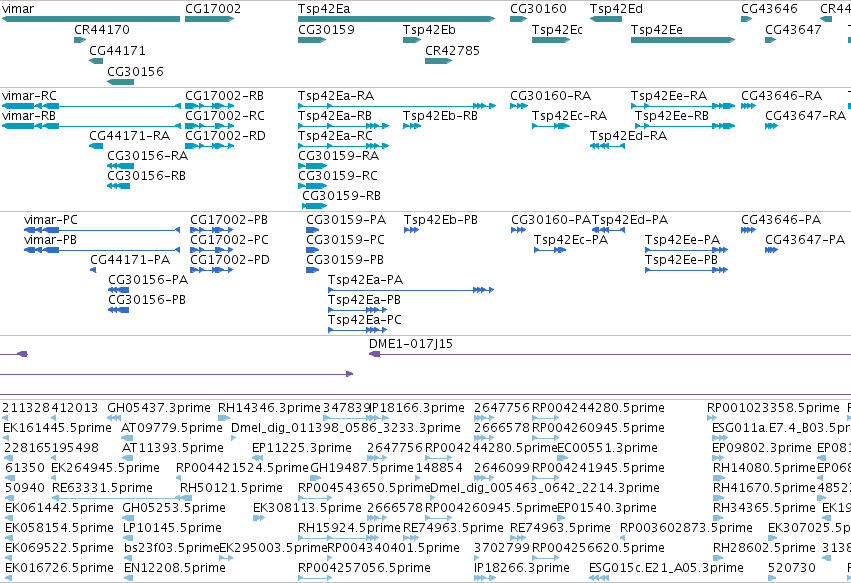
Task: Select the Tsp42Ee-RA transcript label
Action: (669, 96)
